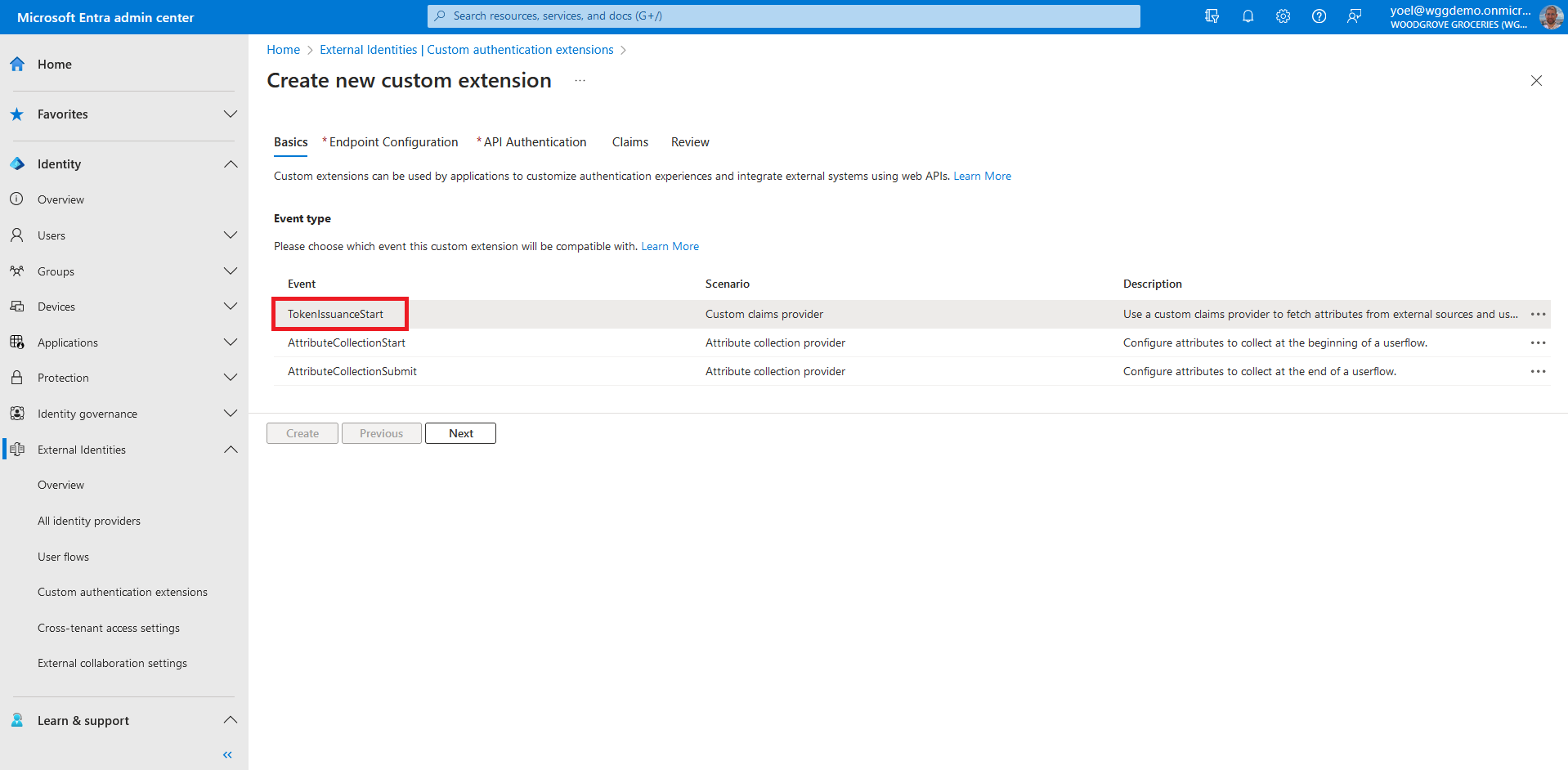Click the Home icon in sidebar
The height and width of the screenshot is (770, 1568).
(17, 65)
